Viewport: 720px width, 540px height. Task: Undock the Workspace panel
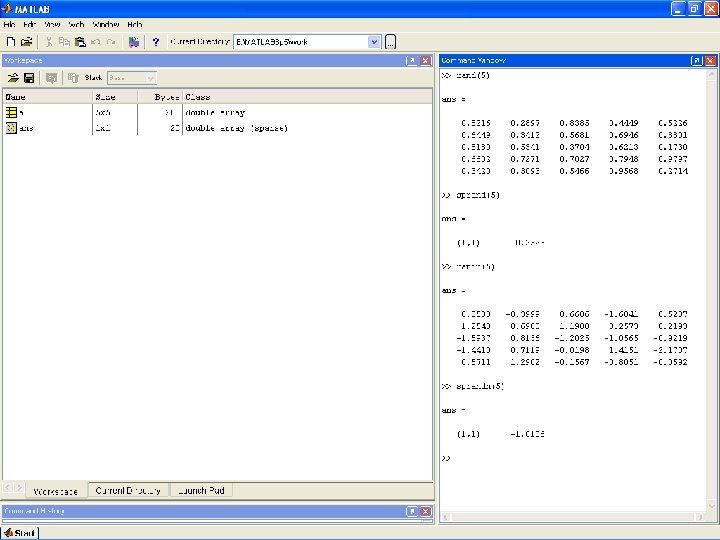coord(412,61)
